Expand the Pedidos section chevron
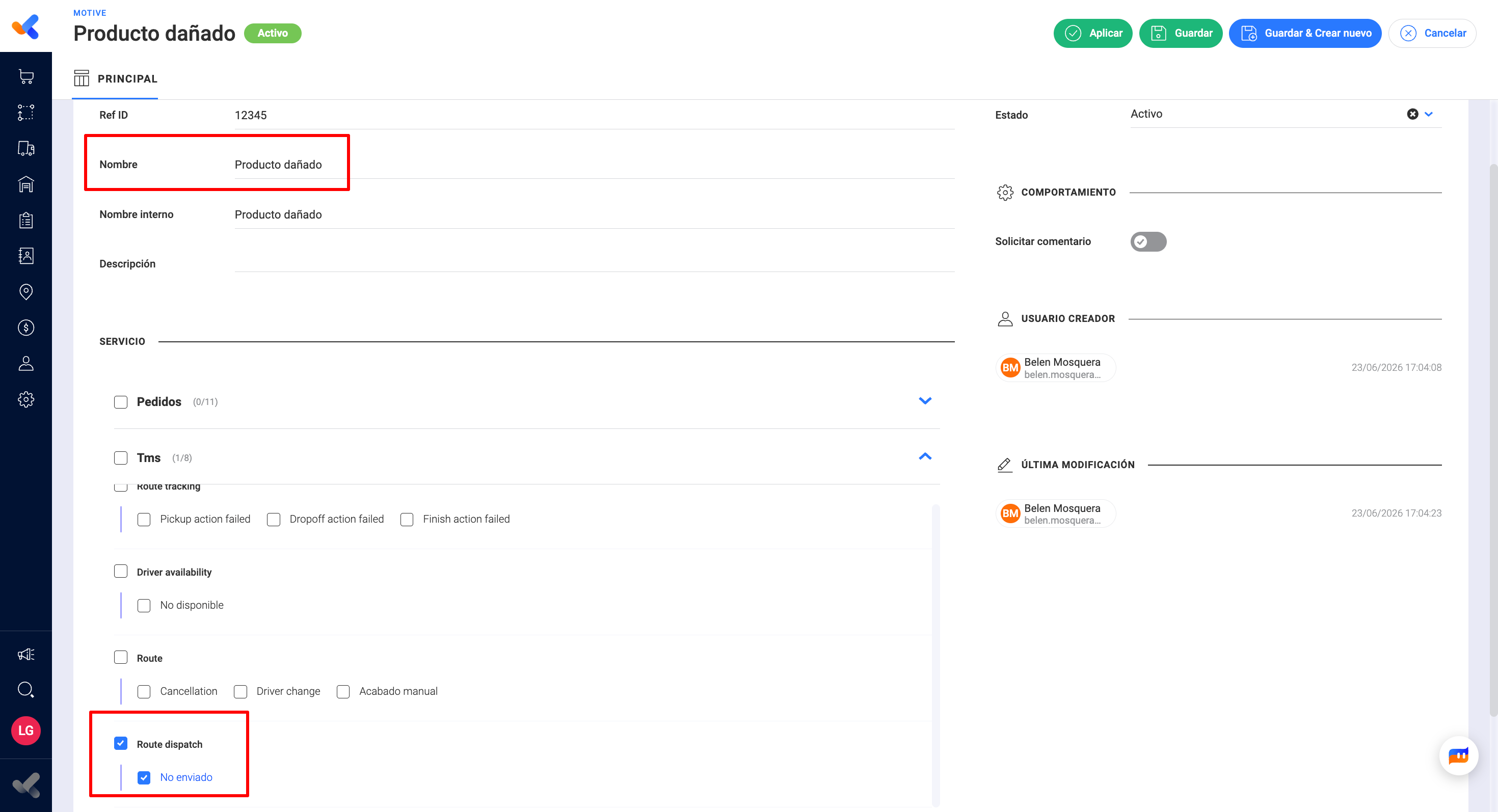Screen dimensions: 1498x812 point(925,400)
